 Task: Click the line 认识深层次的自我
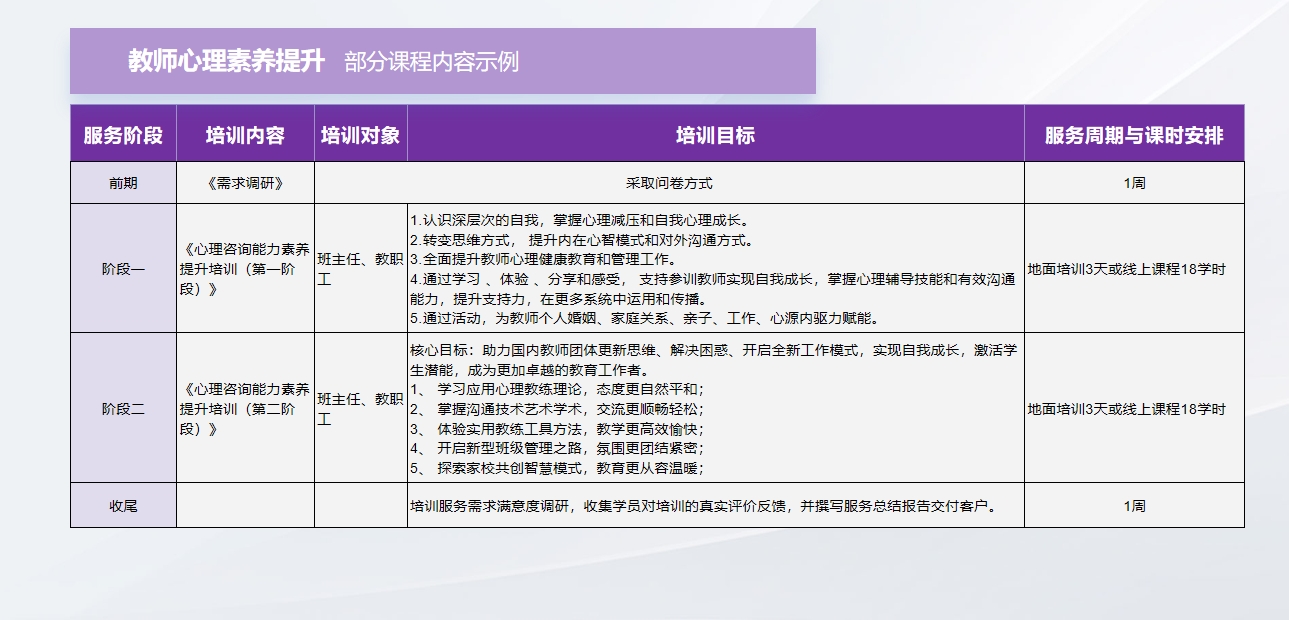click(581, 219)
